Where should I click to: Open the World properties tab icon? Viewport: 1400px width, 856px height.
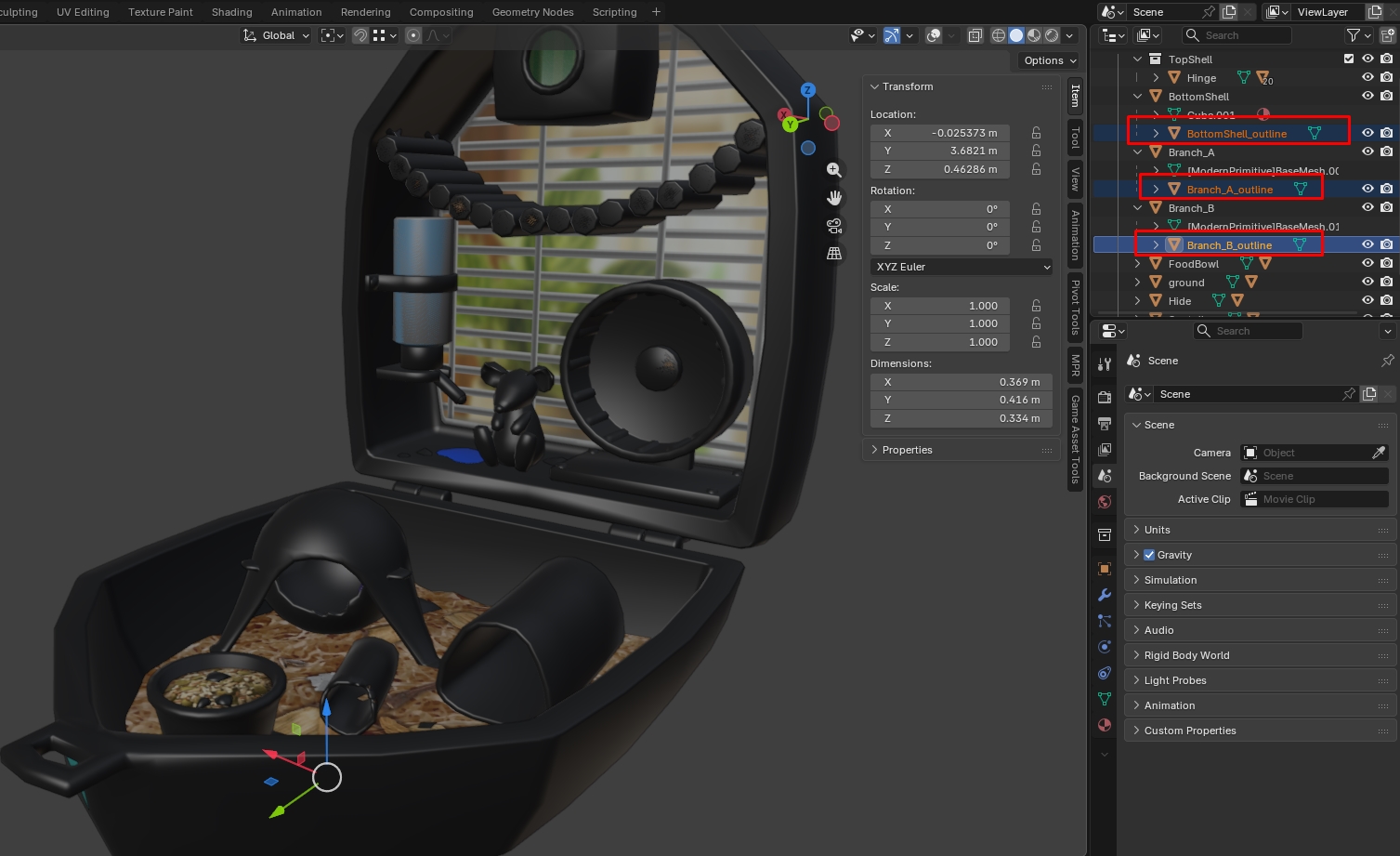[1105, 502]
